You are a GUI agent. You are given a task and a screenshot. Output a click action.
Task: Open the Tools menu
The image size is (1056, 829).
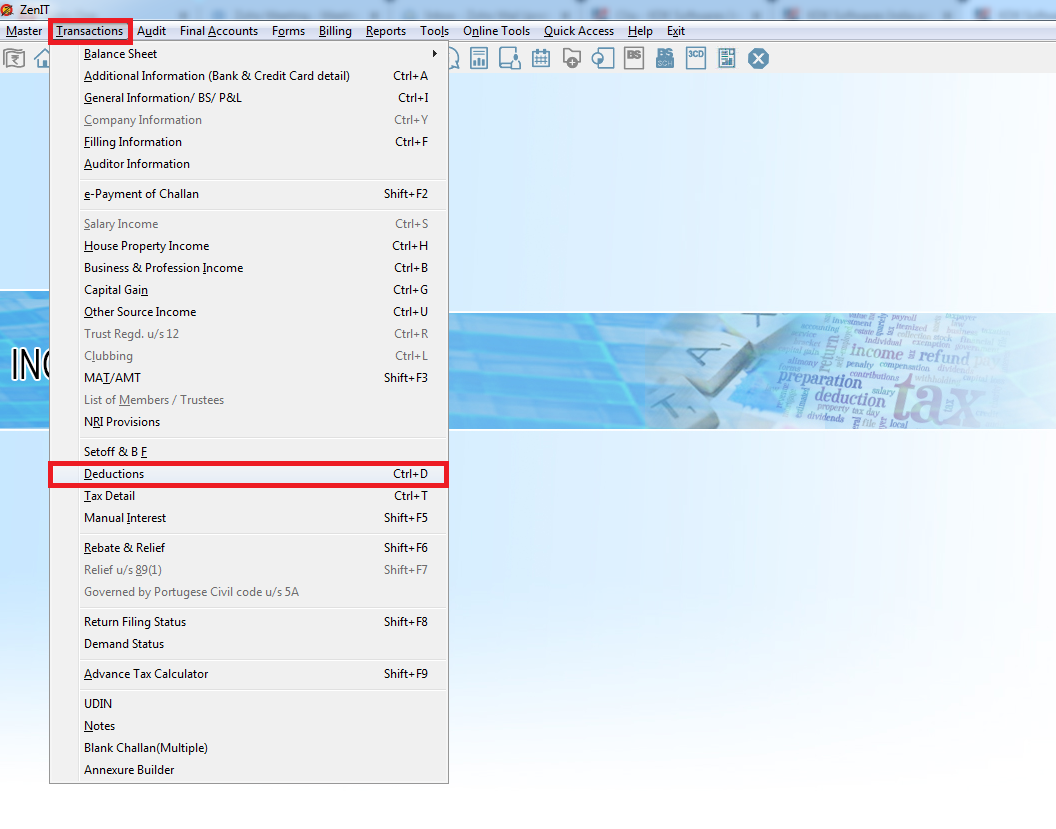(x=434, y=31)
